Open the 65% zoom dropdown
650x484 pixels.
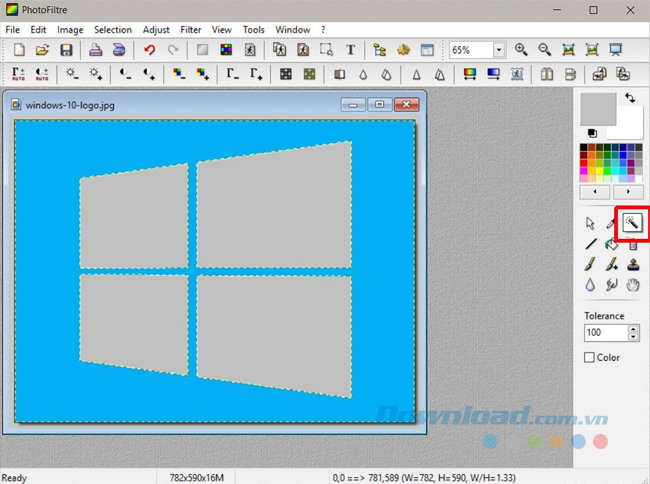coord(499,50)
